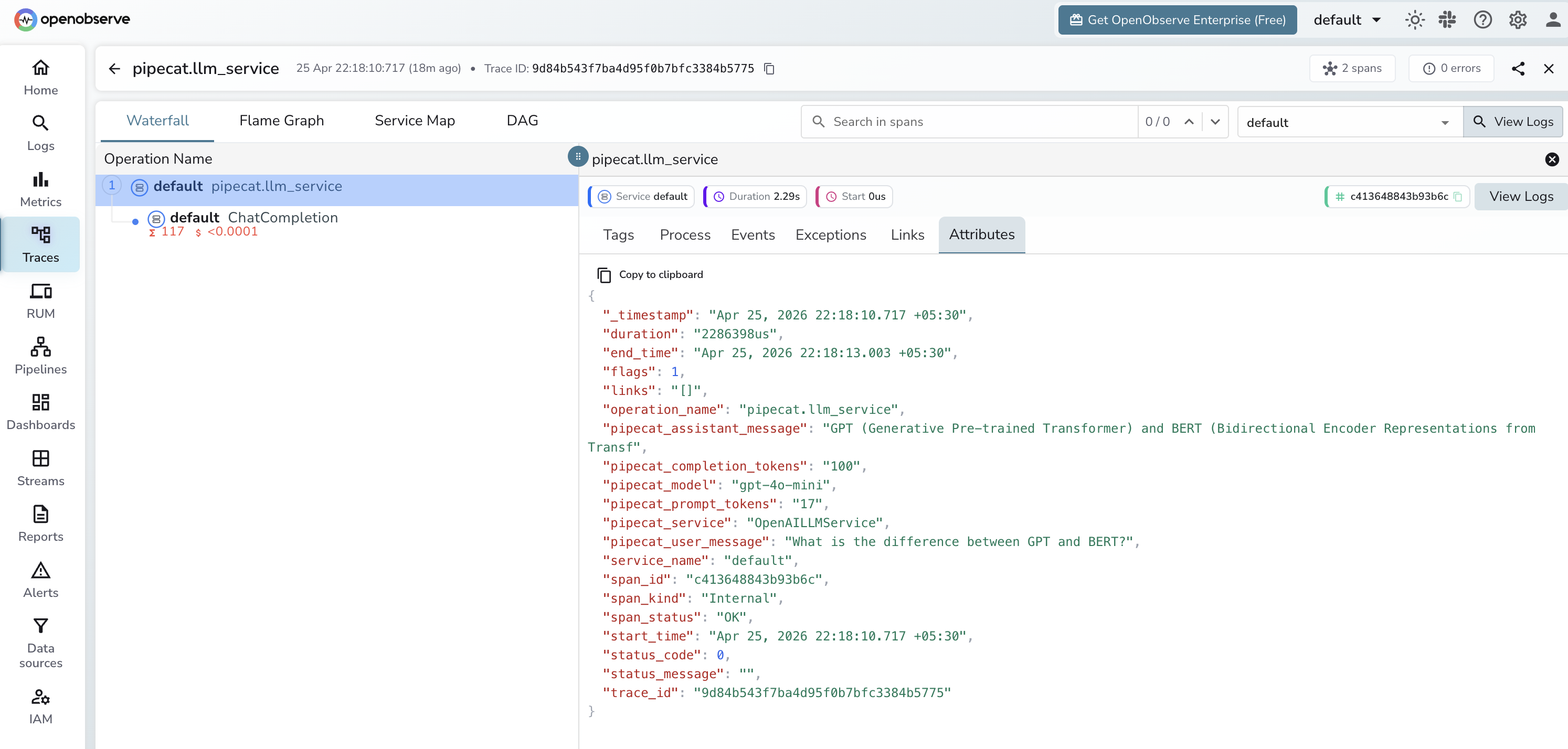Open stream selector showing default near View Logs
The image size is (1568, 749).
tap(1348, 122)
